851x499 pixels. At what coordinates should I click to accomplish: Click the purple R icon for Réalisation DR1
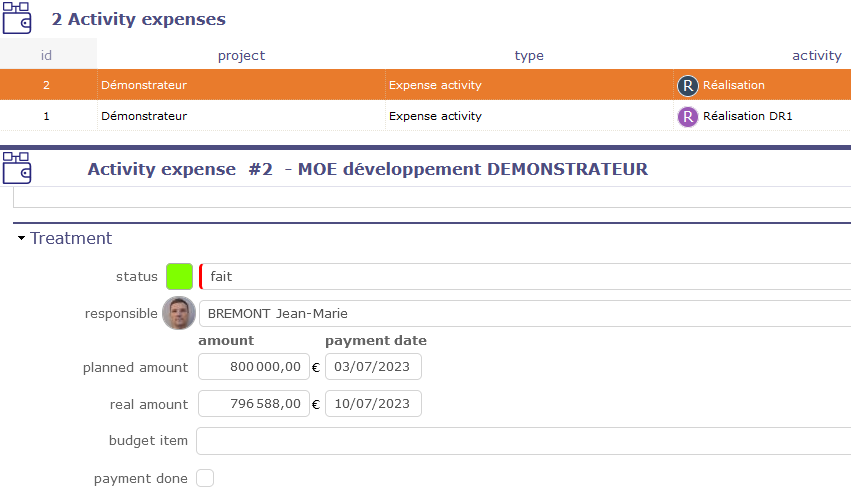(687, 116)
